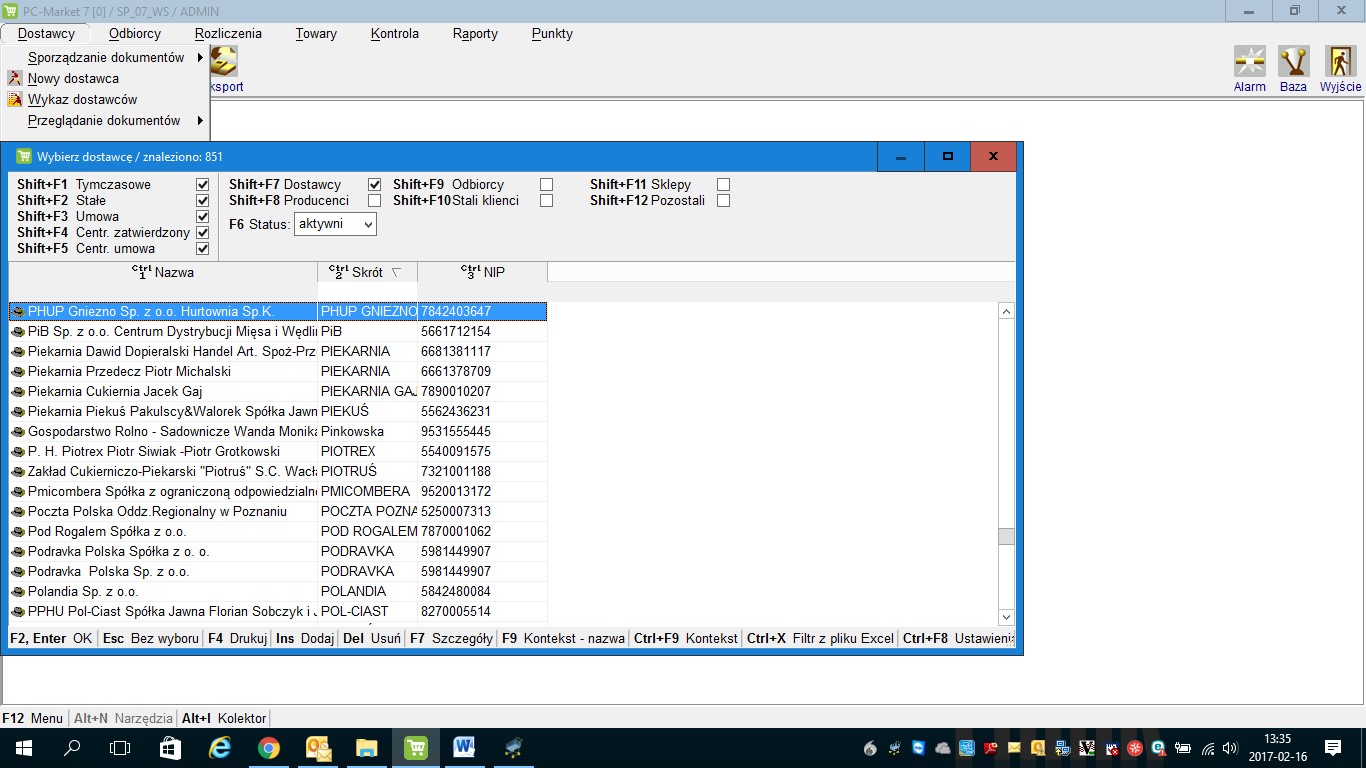Click the Wyjście exit icon
The image size is (1366, 768).
pyautogui.click(x=1340, y=62)
